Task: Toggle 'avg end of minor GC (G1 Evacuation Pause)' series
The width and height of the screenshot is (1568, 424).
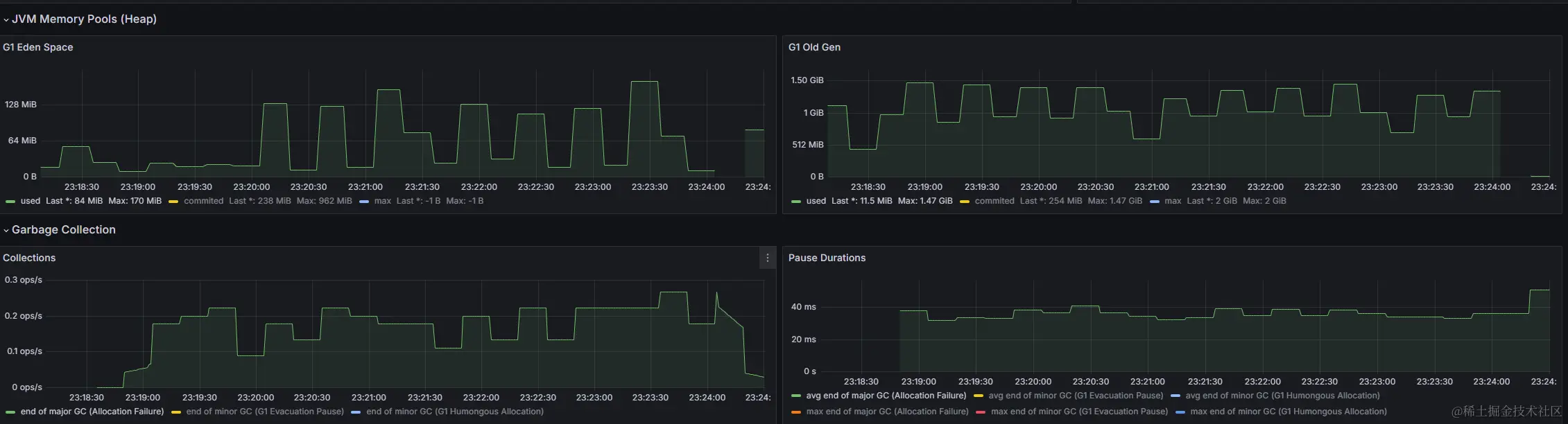Action: (x=1076, y=396)
